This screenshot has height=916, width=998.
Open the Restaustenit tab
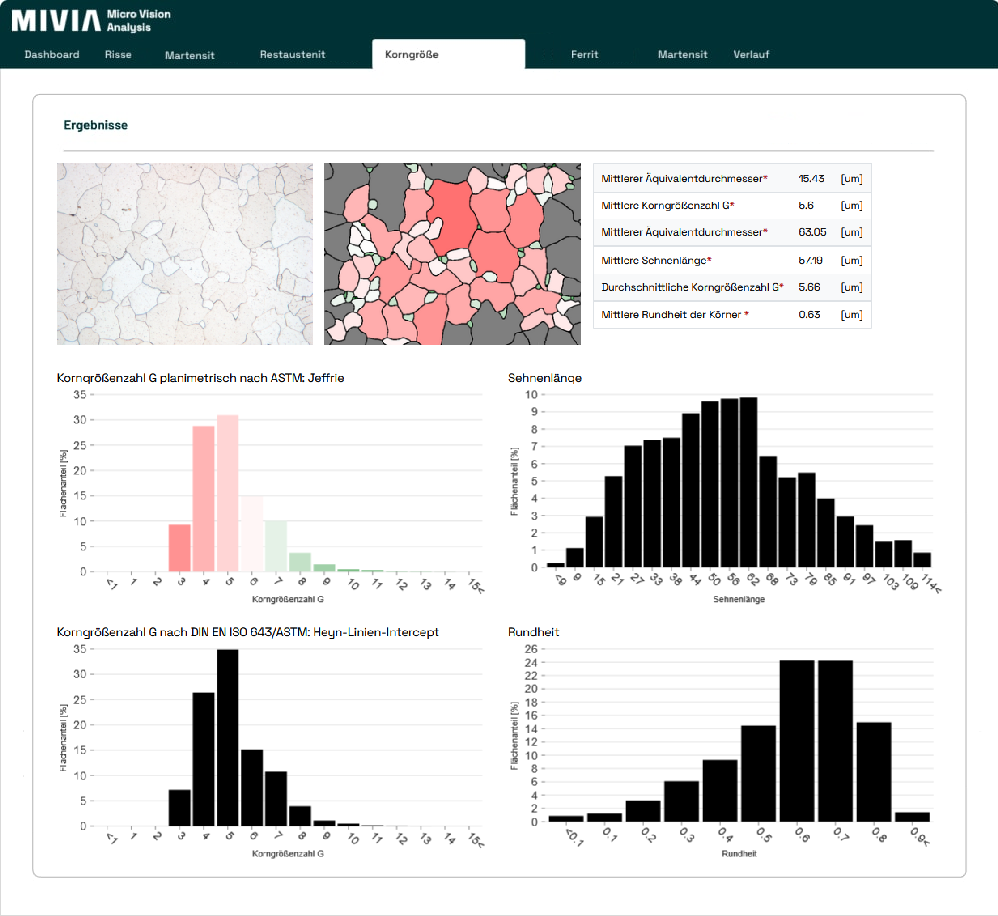pyautogui.click(x=292, y=55)
